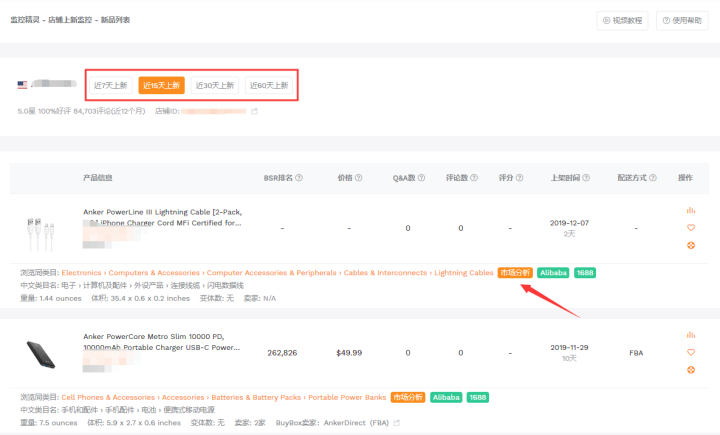Click help icon beside 价格 header
The height and width of the screenshot is (435, 720).
359,178
